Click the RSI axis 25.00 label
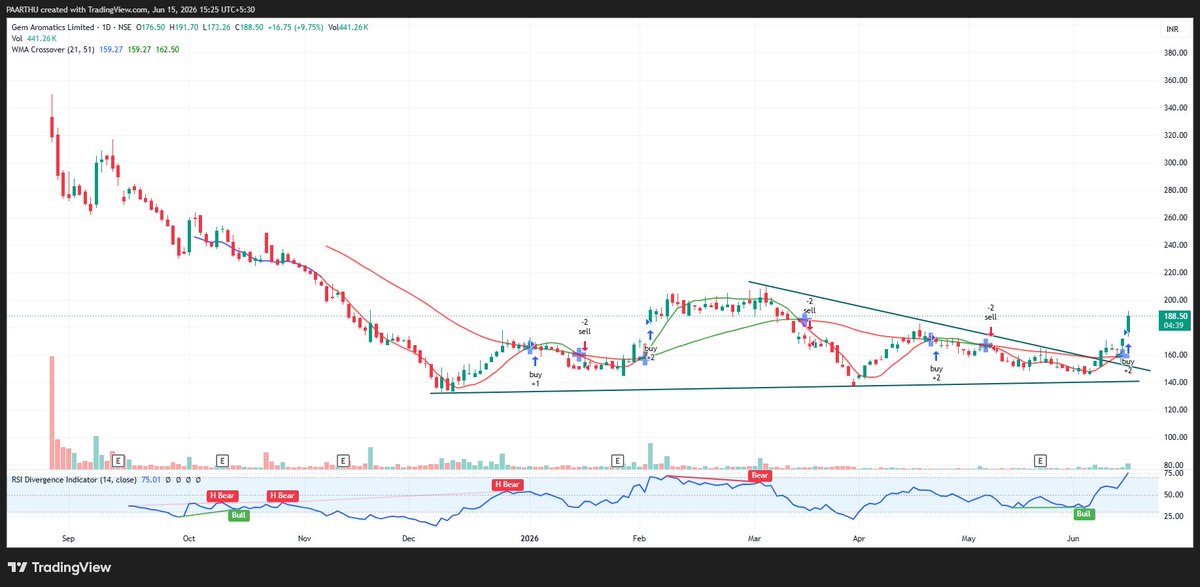Screen dimensions: 1200x587 pos(1172,516)
